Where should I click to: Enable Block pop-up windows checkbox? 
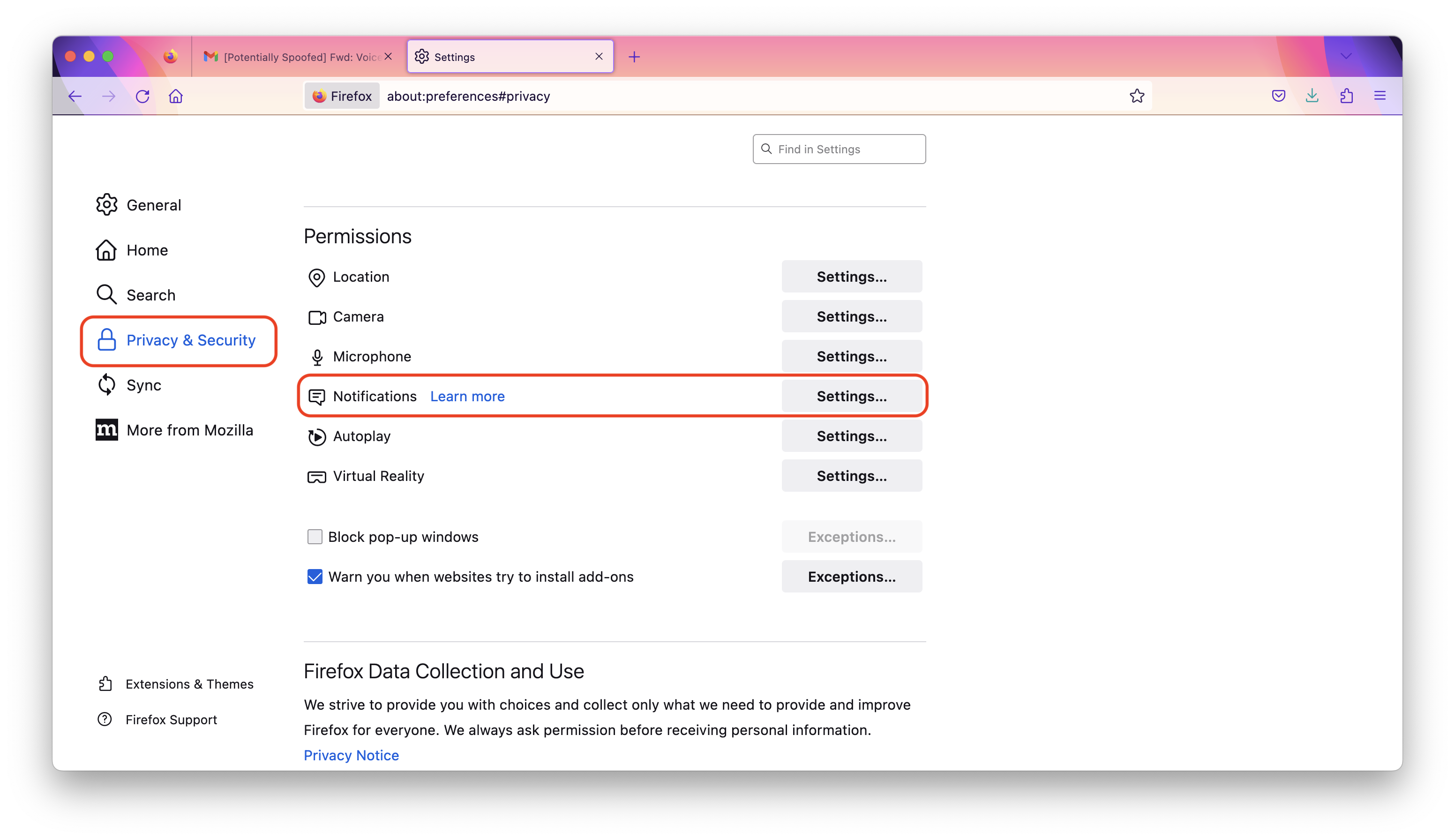[315, 537]
